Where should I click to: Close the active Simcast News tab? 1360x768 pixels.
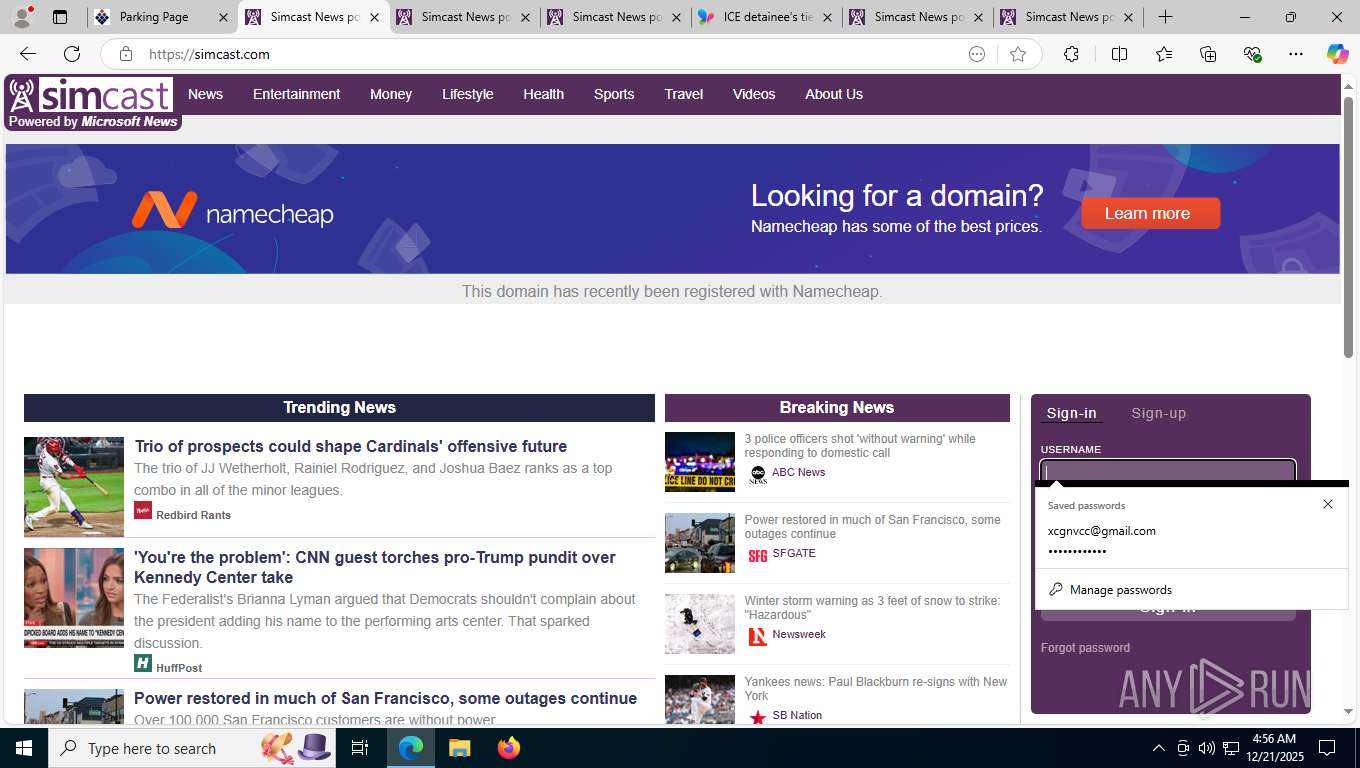tap(375, 17)
